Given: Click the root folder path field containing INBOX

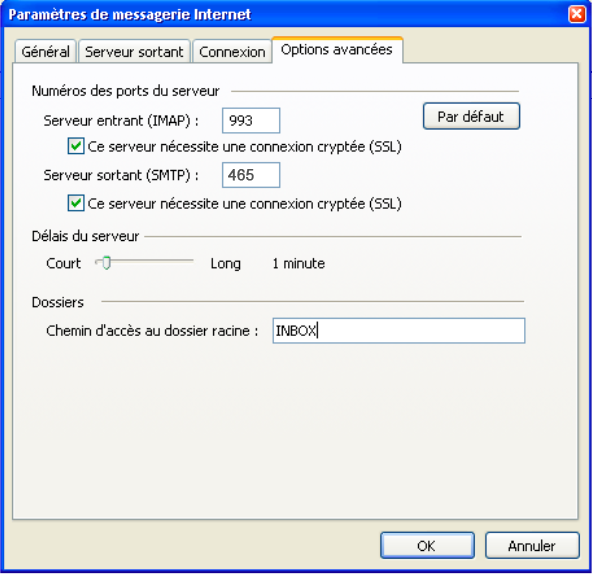Looking at the screenshot, I should pyautogui.click(x=399, y=331).
